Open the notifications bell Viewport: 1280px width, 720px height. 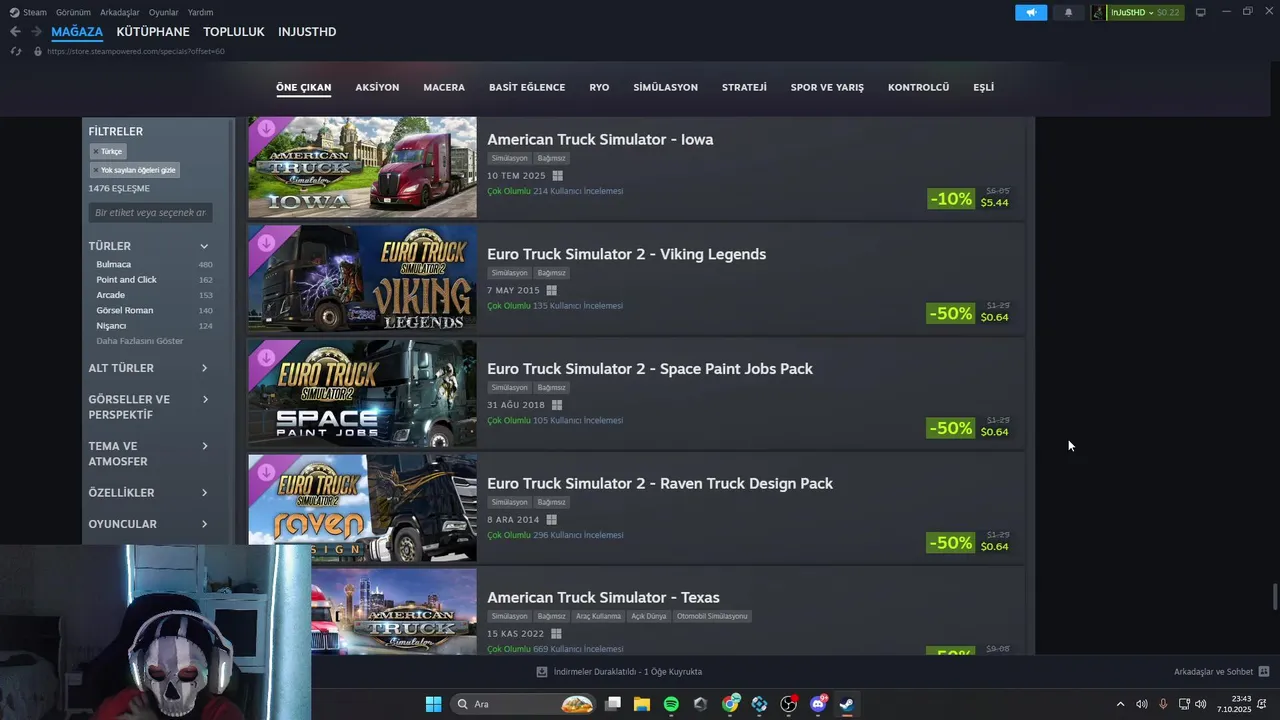pyautogui.click(x=1068, y=12)
